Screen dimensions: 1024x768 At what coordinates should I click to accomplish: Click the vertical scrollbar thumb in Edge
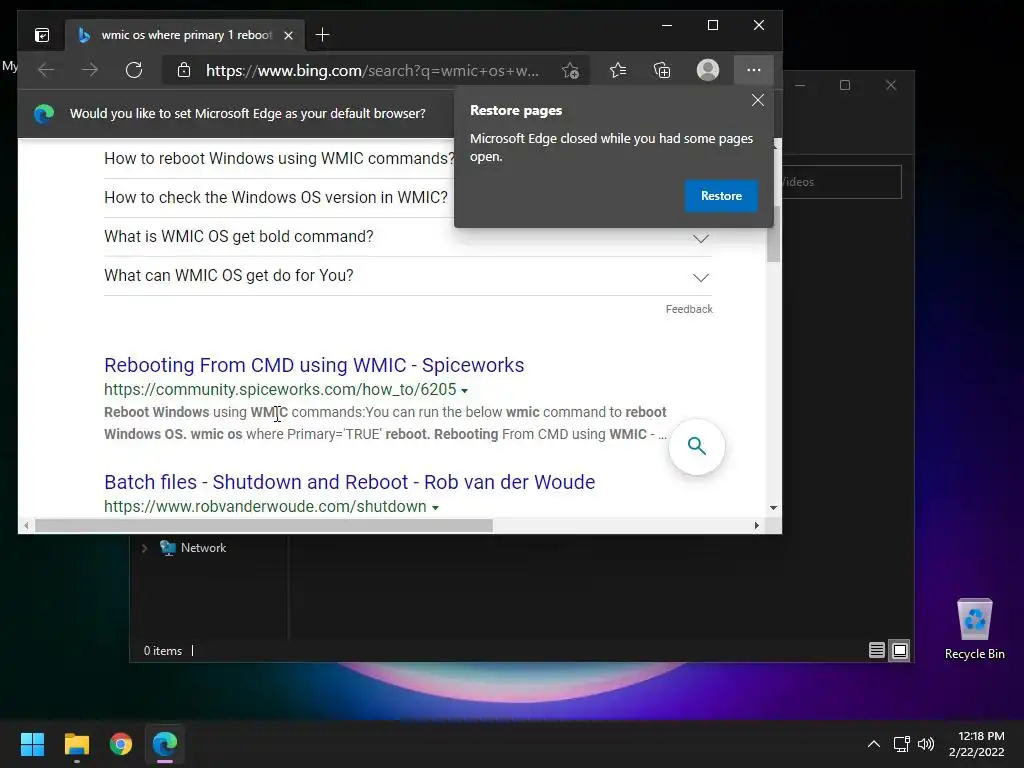[773, 234]
